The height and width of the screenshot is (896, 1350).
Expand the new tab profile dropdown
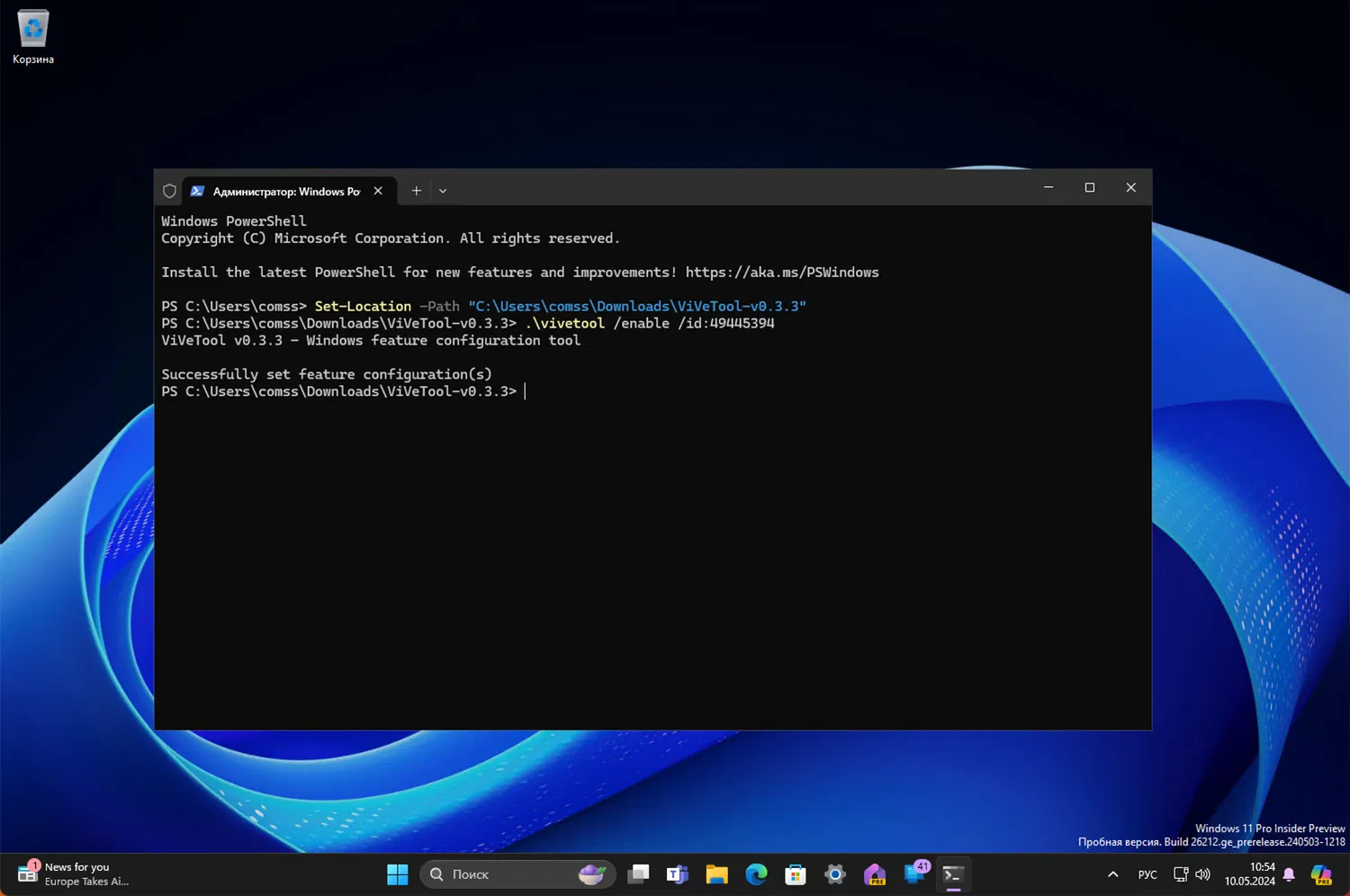click(443, 191)
